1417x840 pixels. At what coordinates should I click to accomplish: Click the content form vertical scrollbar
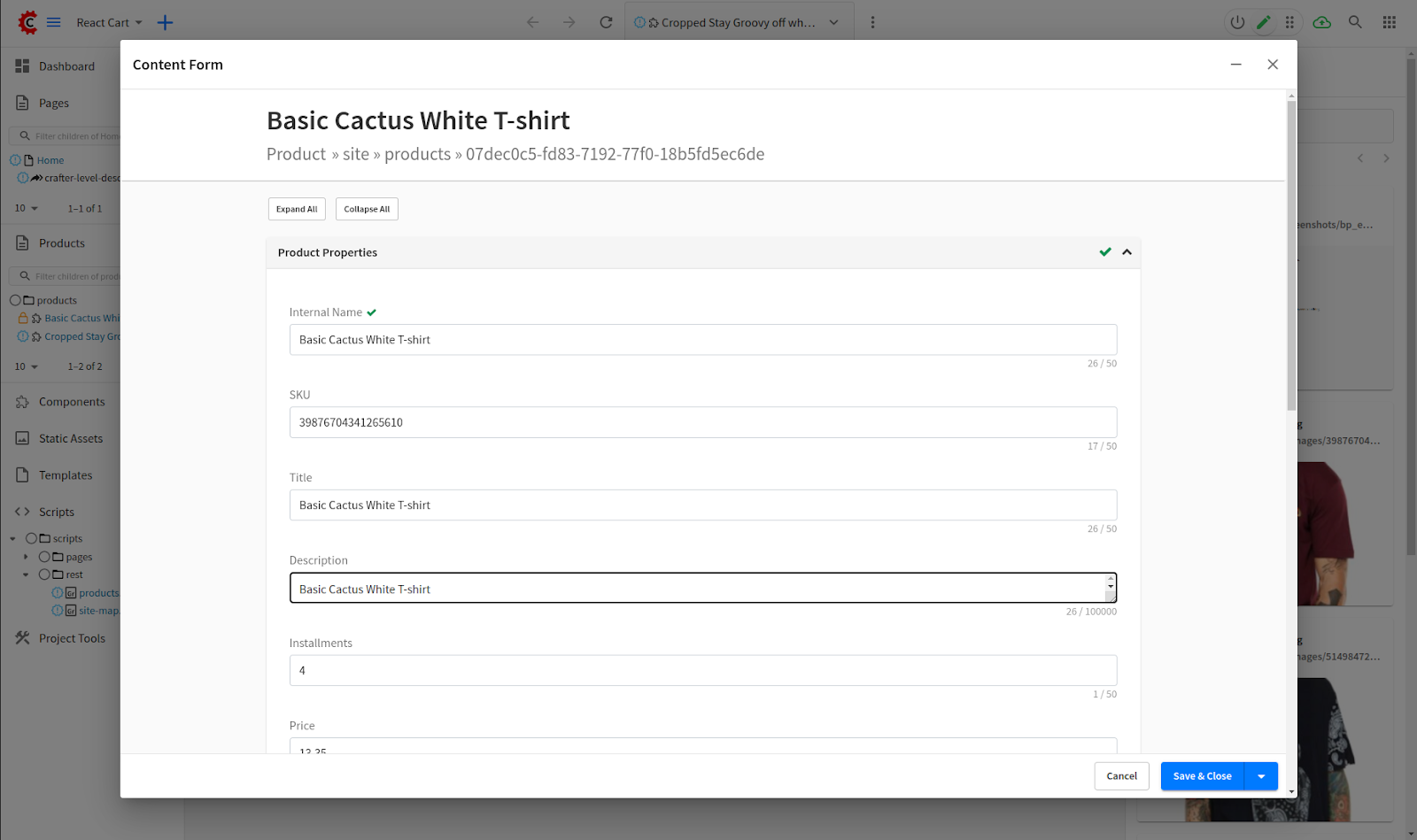click(x=1291, y=257)
